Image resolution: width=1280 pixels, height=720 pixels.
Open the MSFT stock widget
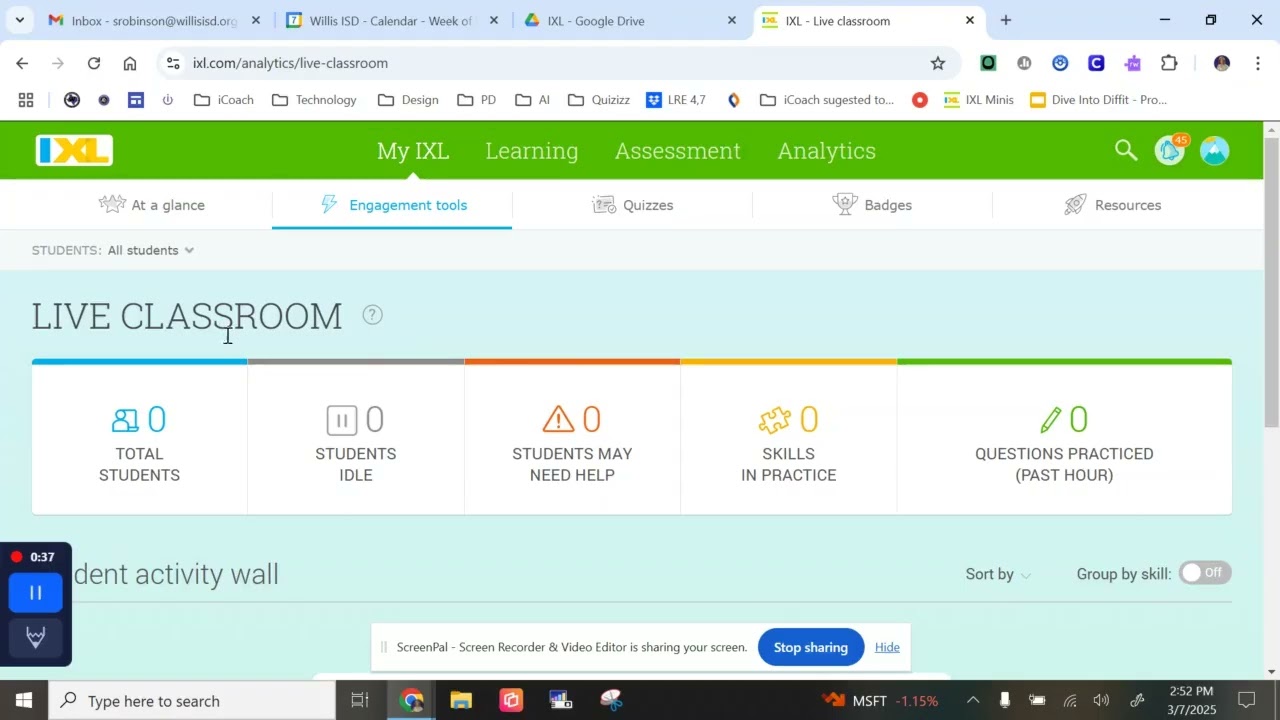(881, 700)
